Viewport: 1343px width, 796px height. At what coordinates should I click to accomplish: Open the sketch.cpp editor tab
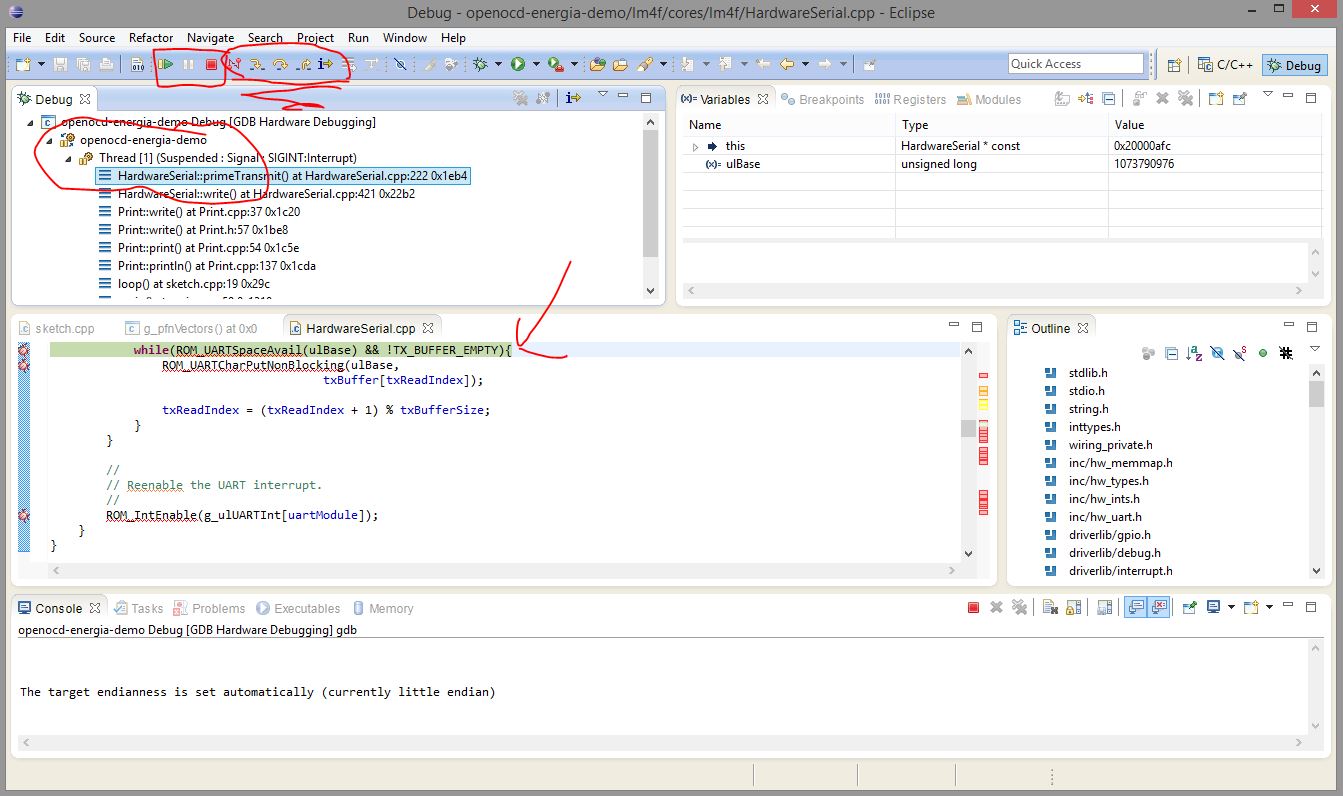pos(57,328)
